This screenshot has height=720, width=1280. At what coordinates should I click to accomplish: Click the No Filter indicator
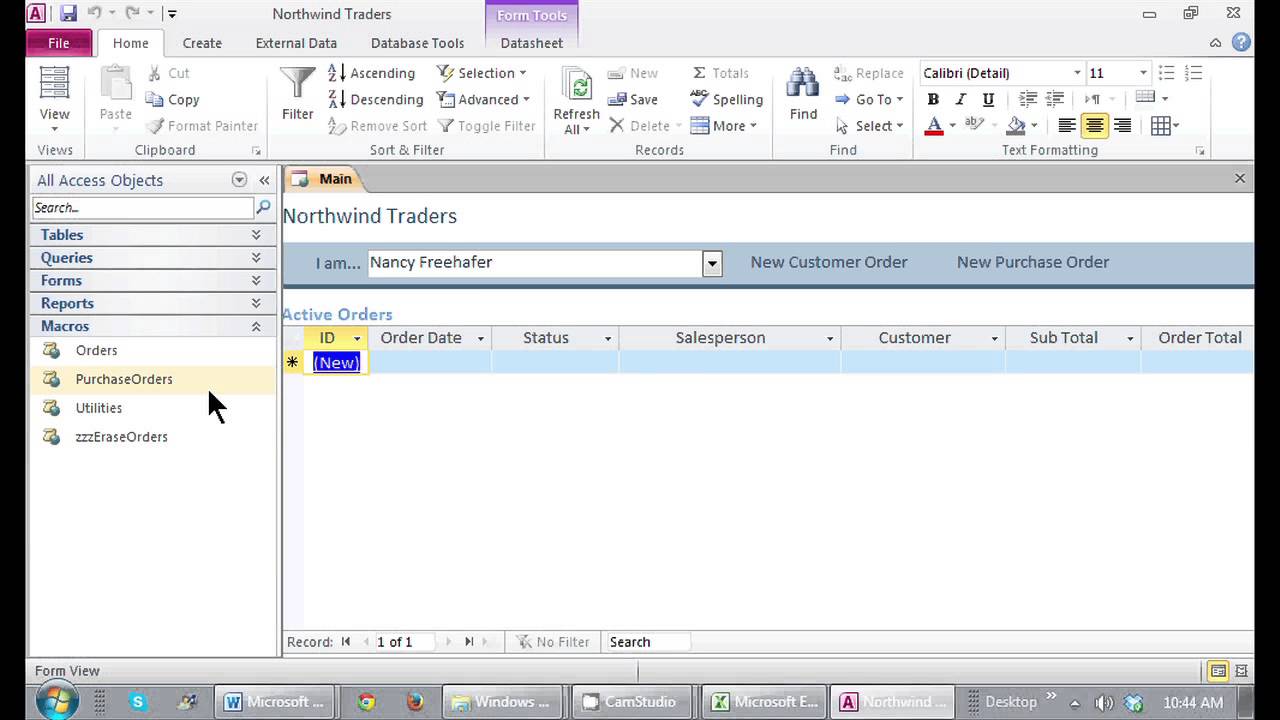coord(552,642)
